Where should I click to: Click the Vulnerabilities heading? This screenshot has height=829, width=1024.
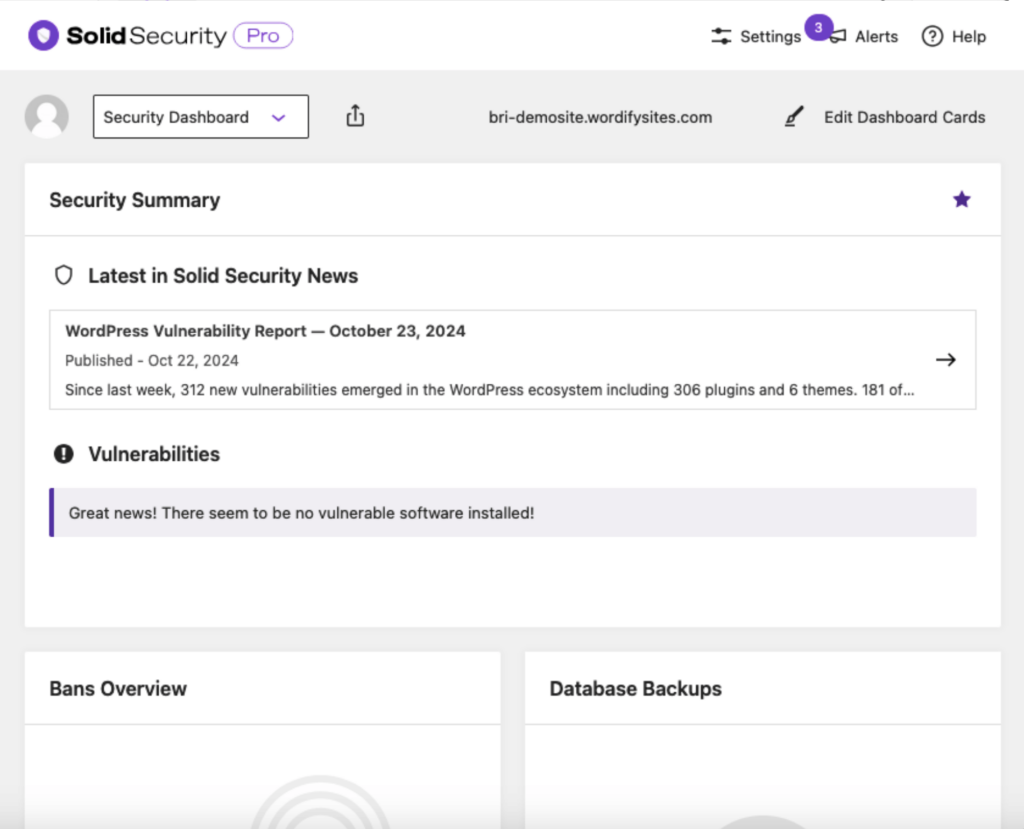(154, 454)
